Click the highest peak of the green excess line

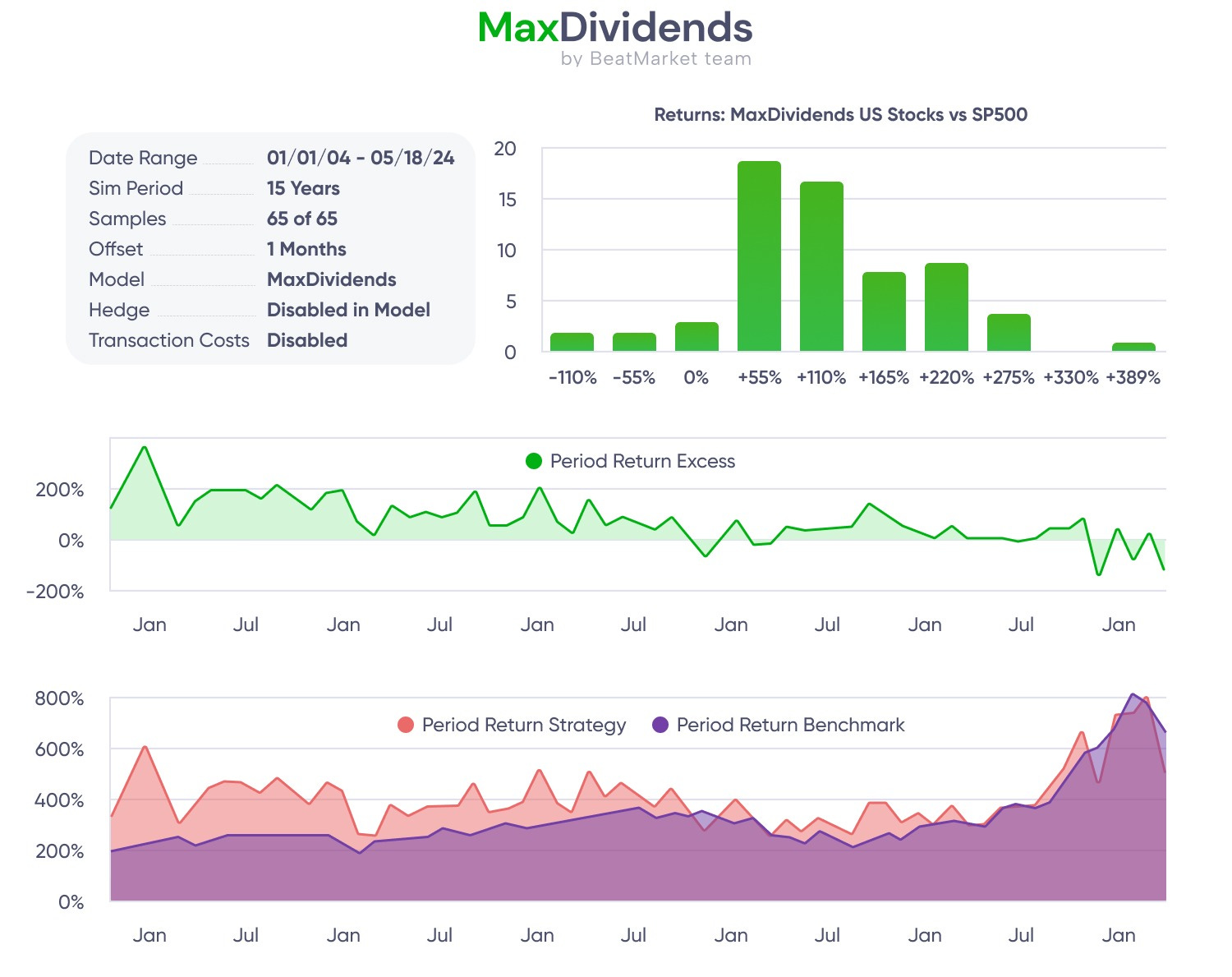pyautogui.click(x=145, y=447)
